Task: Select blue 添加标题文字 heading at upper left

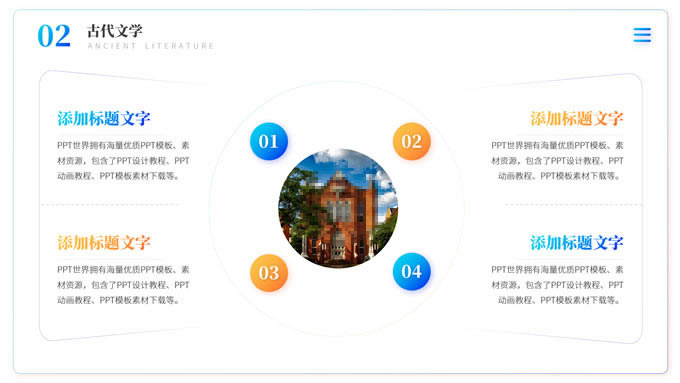Action: pyautogui.click(x=104, y=118)
